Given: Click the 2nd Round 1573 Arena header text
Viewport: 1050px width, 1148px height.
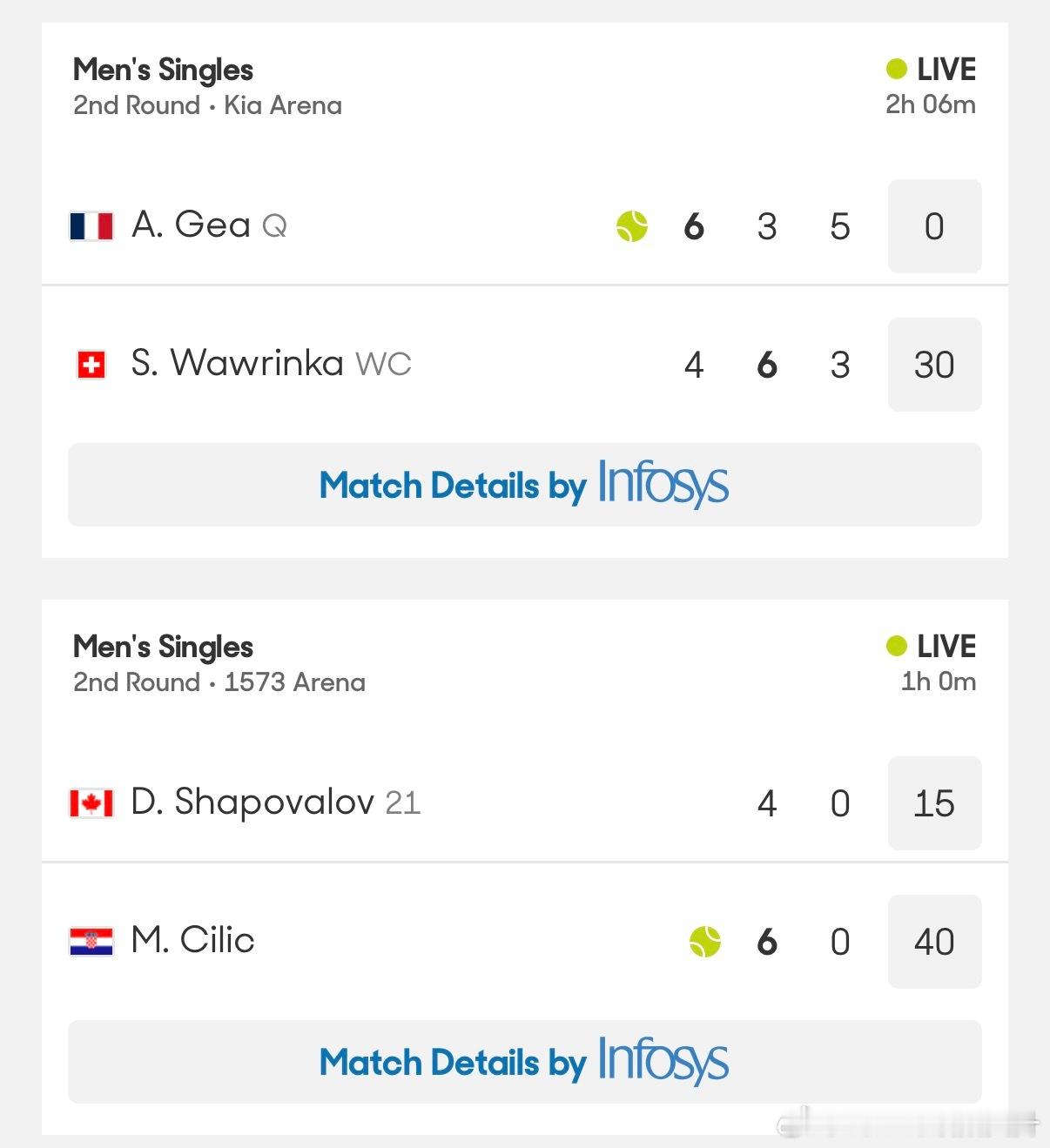Looking at the screenshot, I should pos(219,682).
